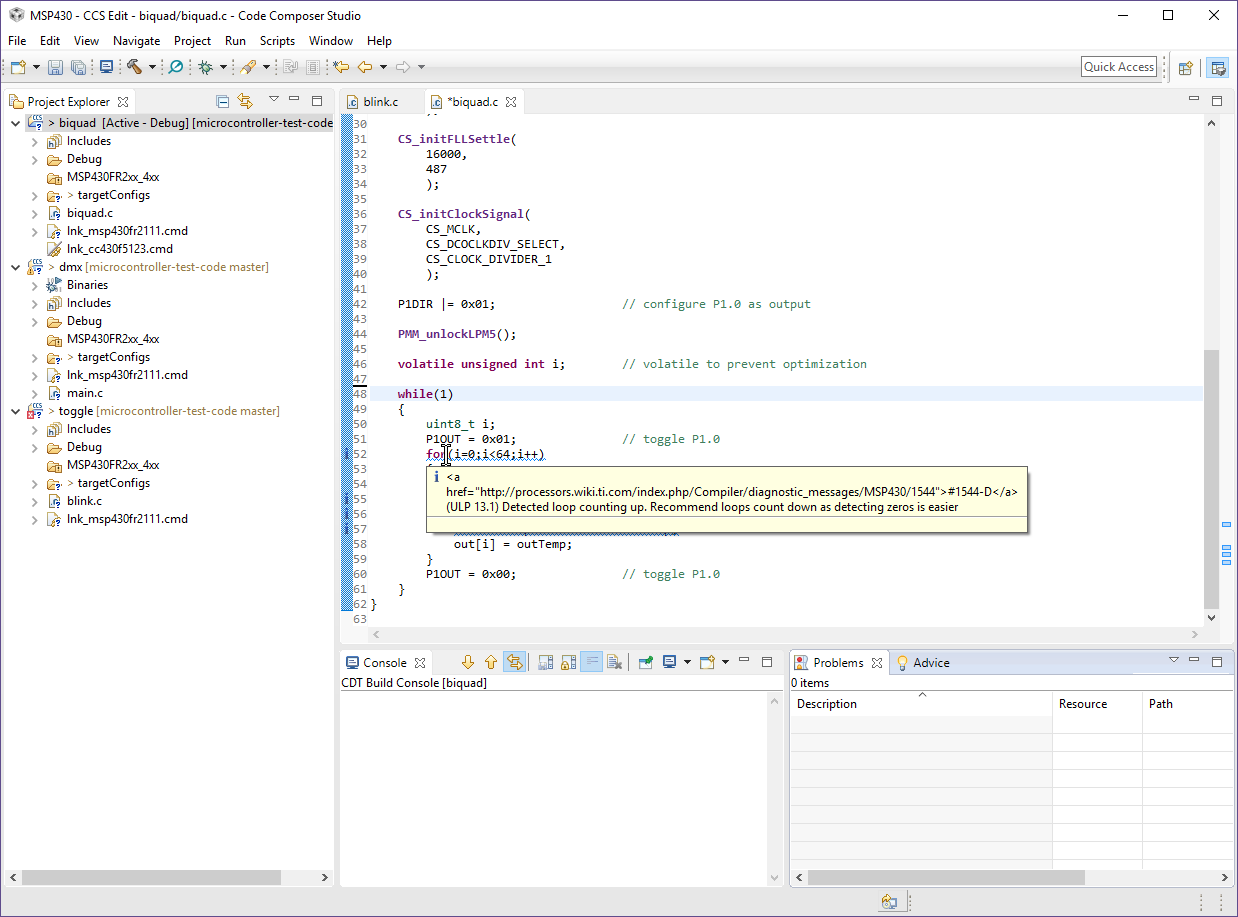
Task: Open the Scripts menu
Action: point(277,41)
